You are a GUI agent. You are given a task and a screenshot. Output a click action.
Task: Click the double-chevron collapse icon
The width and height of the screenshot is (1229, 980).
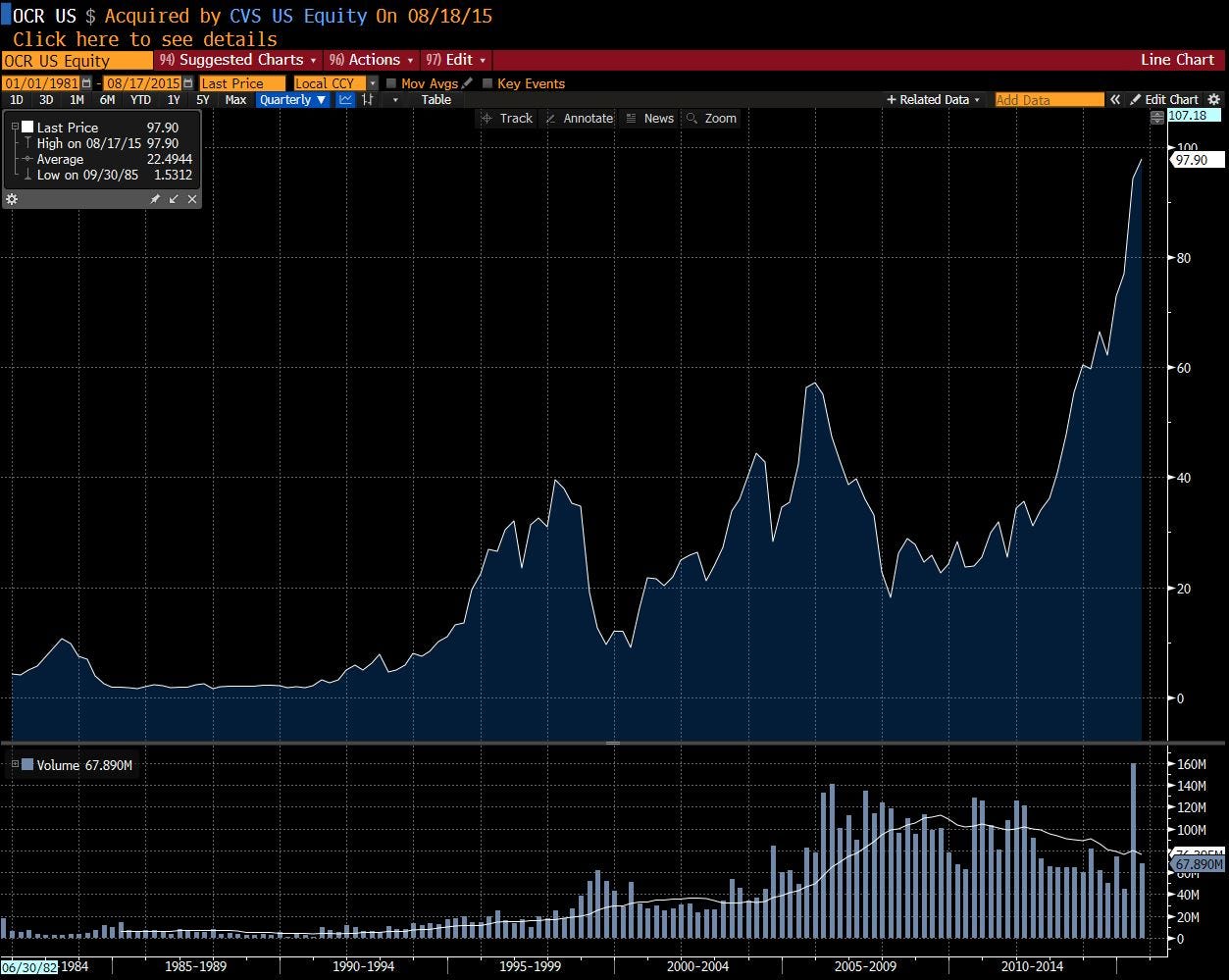(1115, 100)
